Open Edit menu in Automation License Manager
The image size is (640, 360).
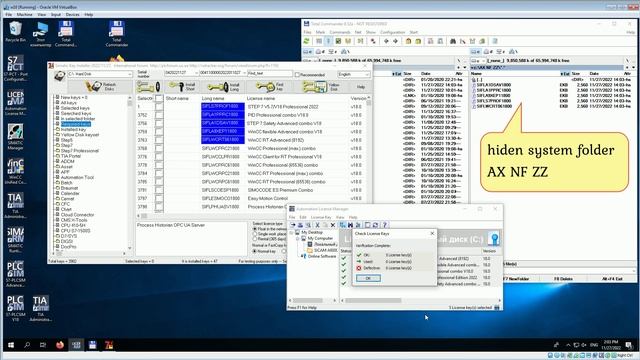[x=303, y=217]
